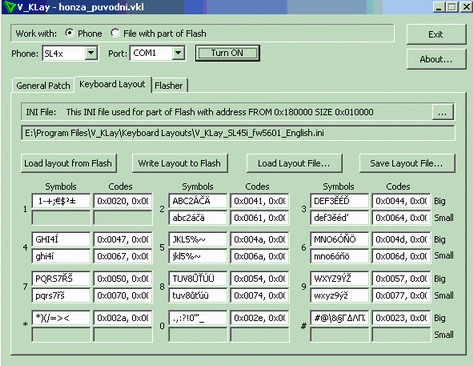Click key 0 symbols field .,:?!
473x366 pixels.
[198, 318]
